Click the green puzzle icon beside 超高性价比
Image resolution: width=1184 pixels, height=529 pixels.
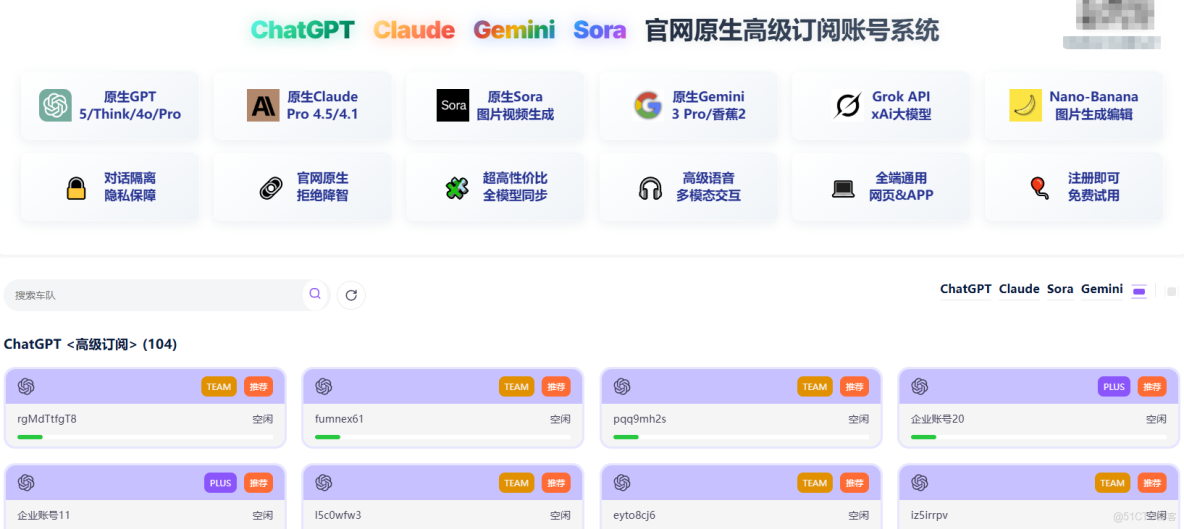(457, 188)
